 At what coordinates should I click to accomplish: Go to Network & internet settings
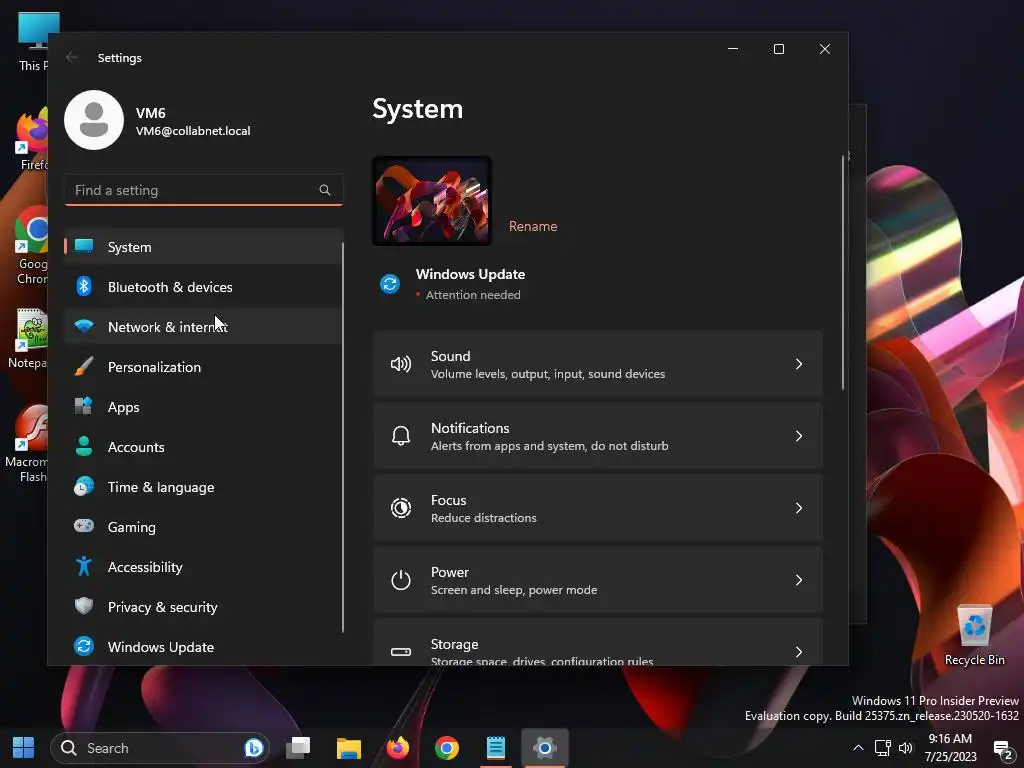tap(203, 327)
